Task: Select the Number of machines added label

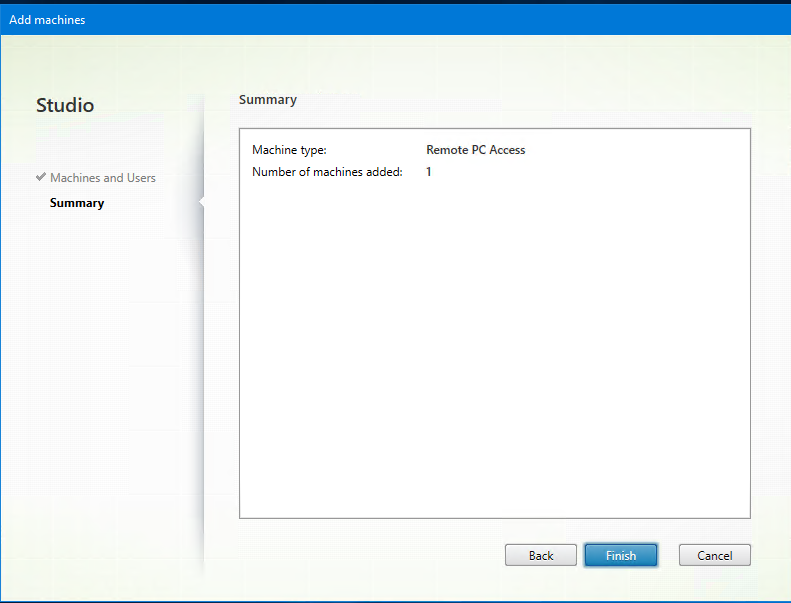Action: tap(327, 172)
